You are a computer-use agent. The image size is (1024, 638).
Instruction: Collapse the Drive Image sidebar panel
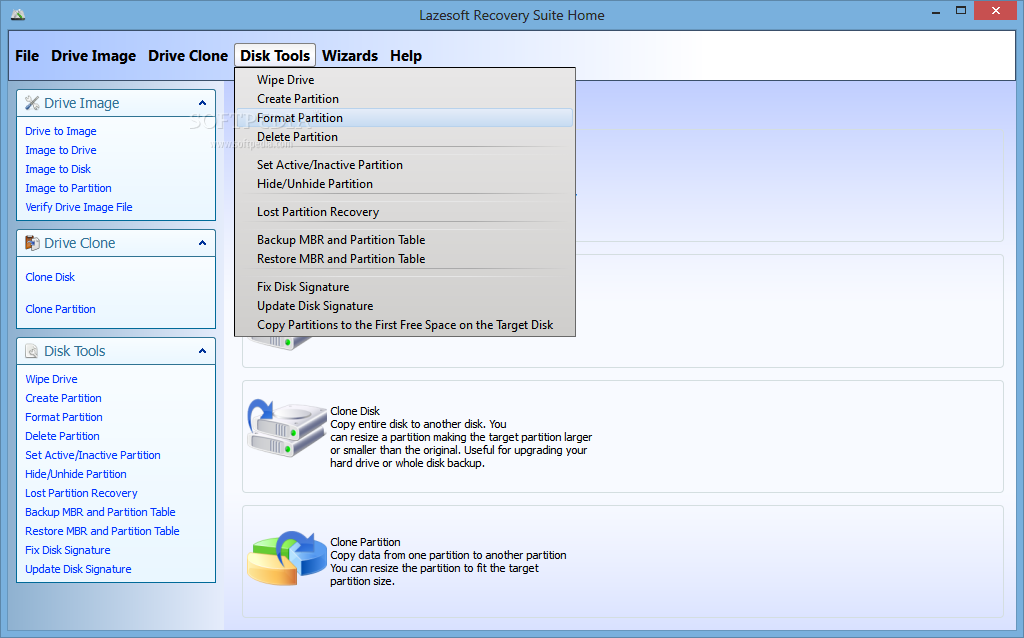[x=202, y=103]
